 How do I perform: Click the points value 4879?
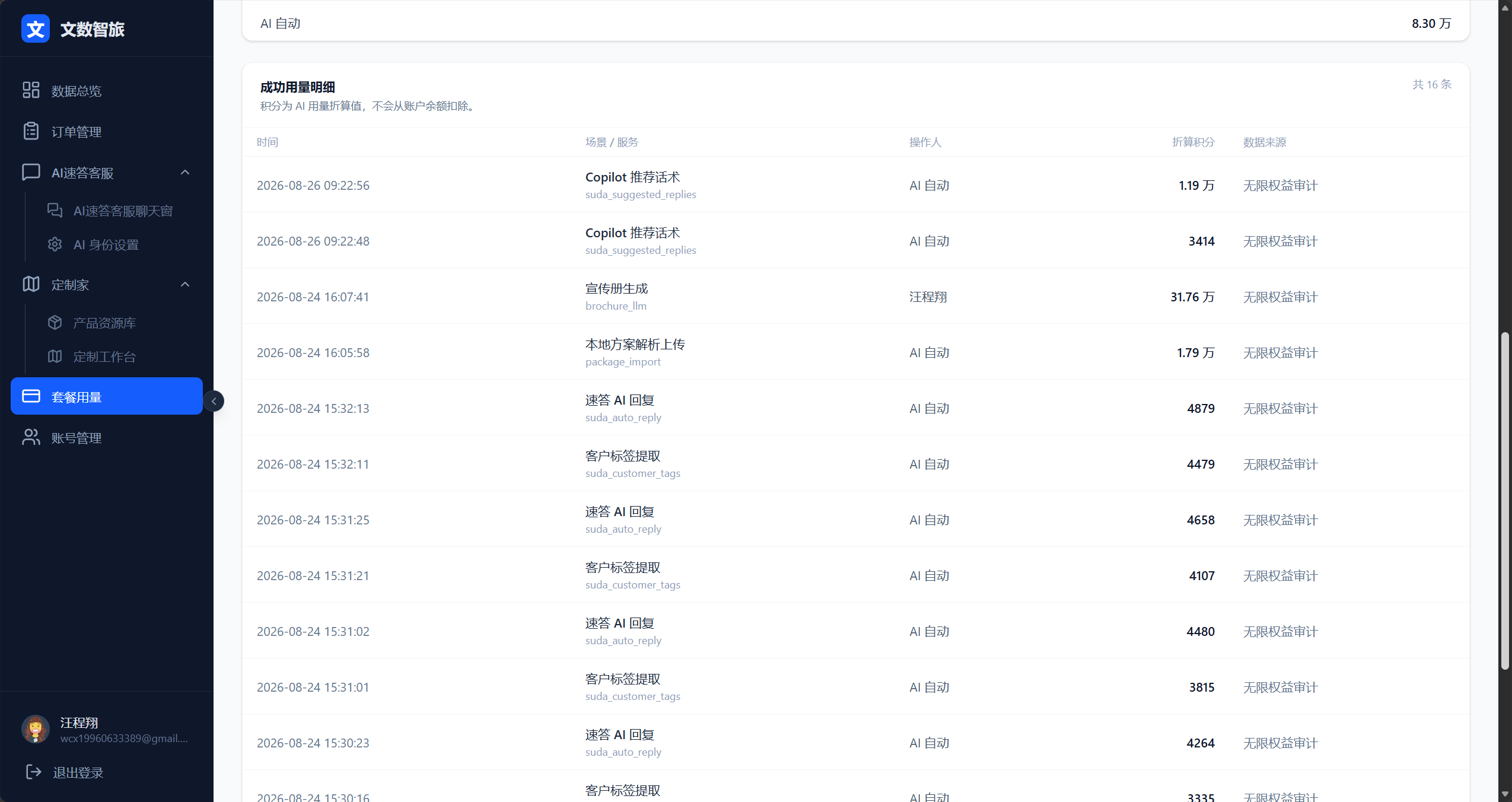coord(1201,408)
